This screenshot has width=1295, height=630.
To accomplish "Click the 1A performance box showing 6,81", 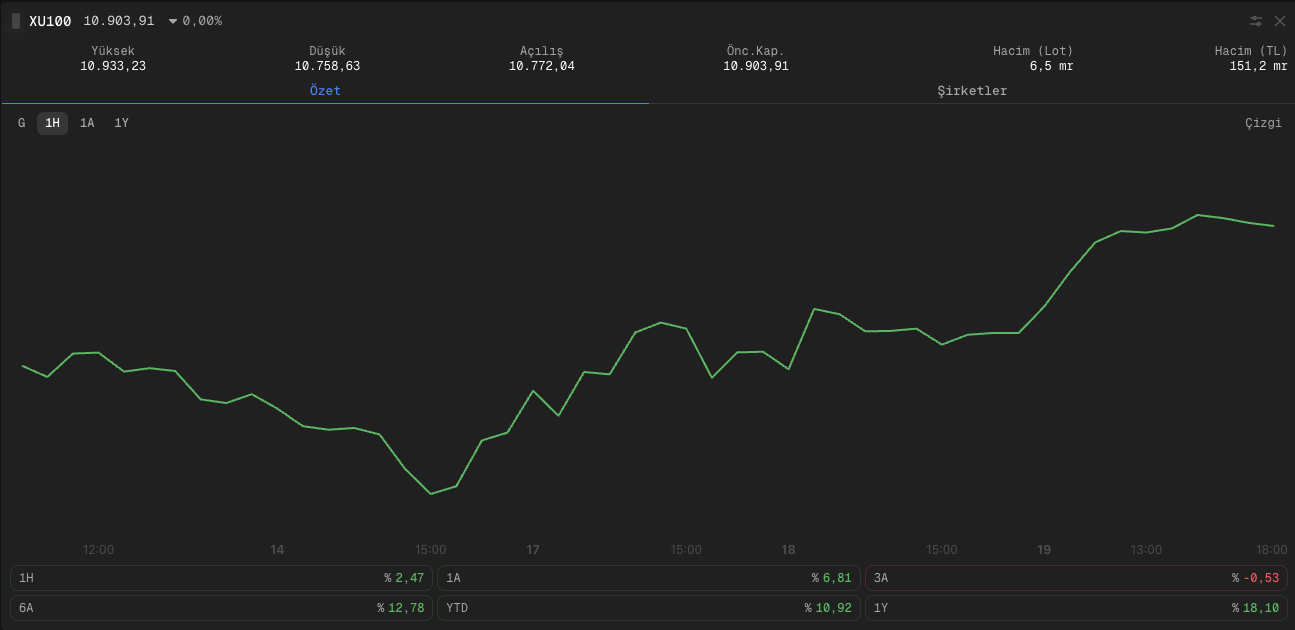I will coord(648,578).
